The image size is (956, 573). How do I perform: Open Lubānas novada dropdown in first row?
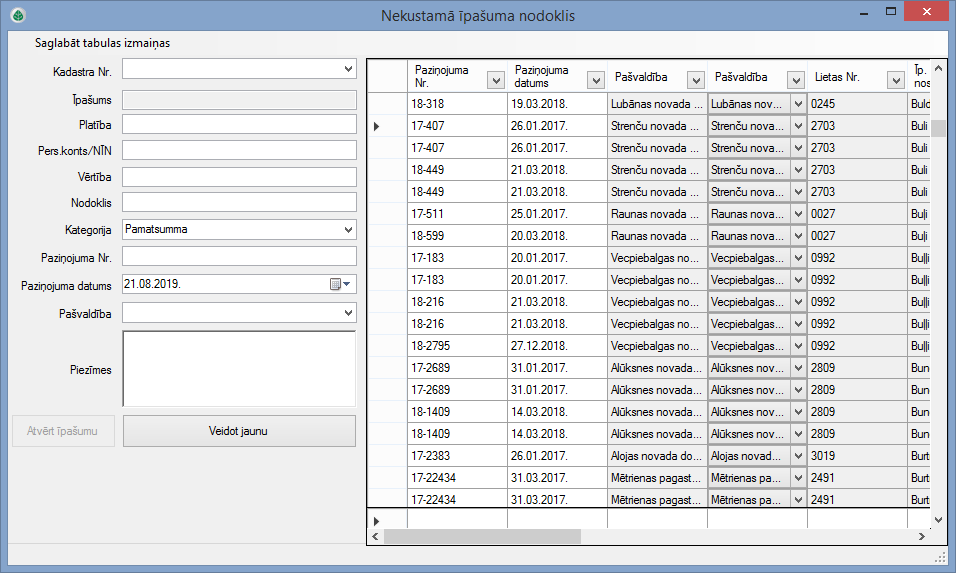[797, 103]
